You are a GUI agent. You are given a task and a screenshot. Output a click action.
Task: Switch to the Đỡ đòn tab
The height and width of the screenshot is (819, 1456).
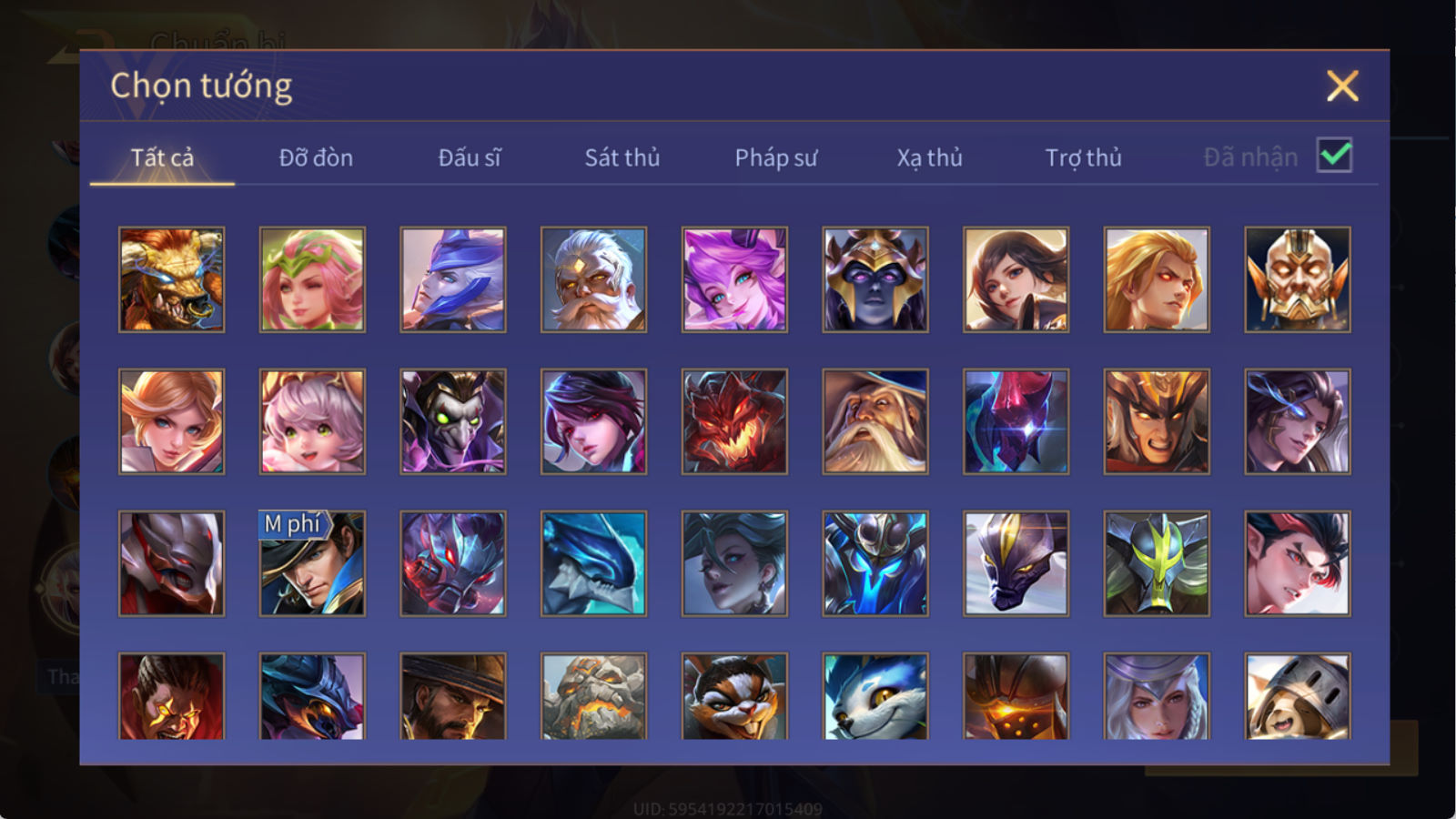316,157
